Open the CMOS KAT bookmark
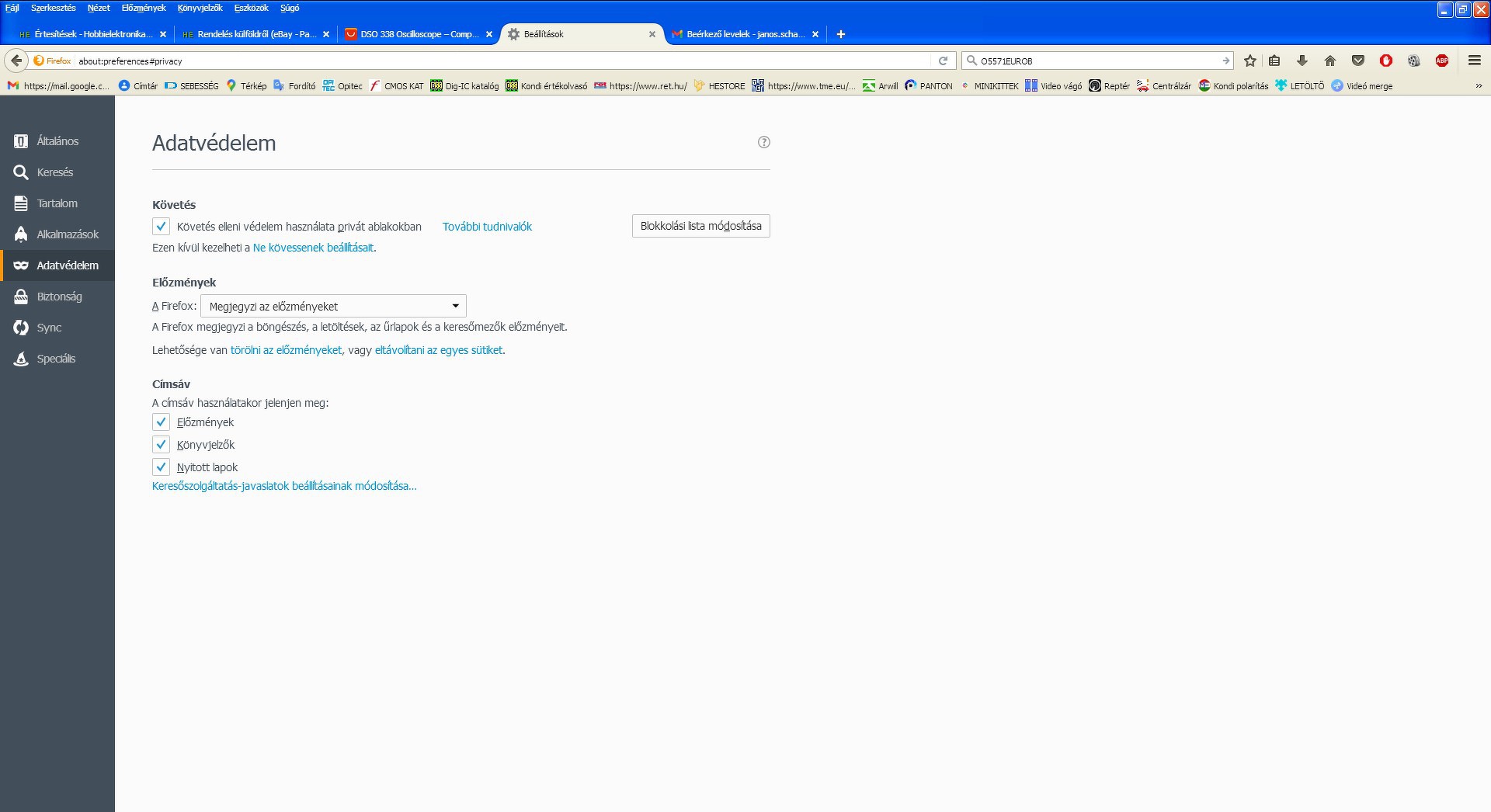The height and width of the screenshot is (812, 1491). (397, 86)
